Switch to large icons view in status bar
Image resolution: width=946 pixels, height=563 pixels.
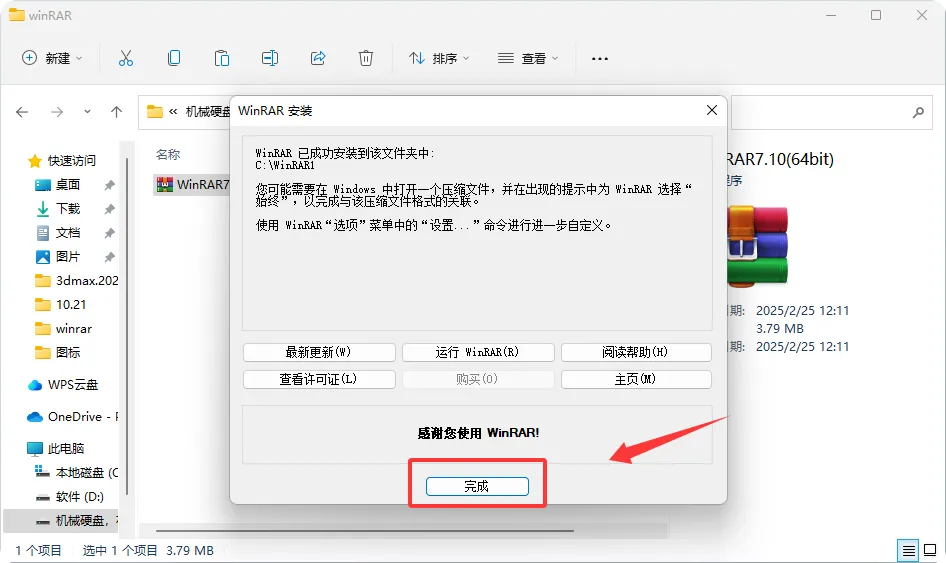coord(930,550)
